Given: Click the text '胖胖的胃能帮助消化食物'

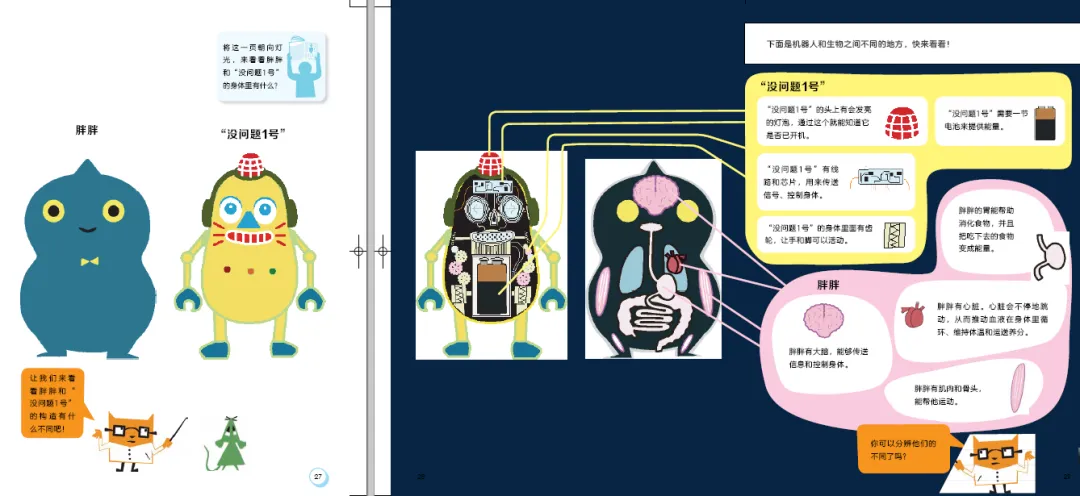Looking at the screenshot, I should (986, 229).
